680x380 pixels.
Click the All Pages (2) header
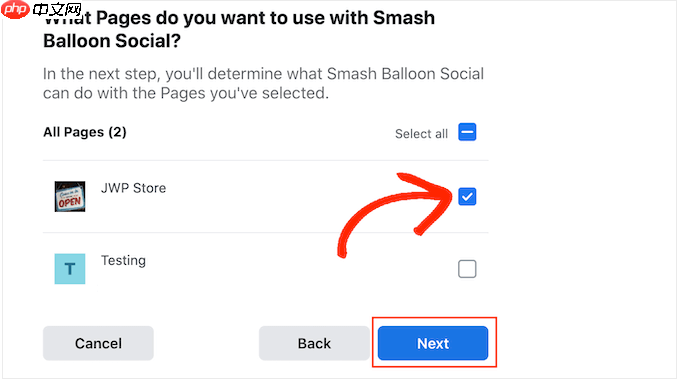pos(85,132)
